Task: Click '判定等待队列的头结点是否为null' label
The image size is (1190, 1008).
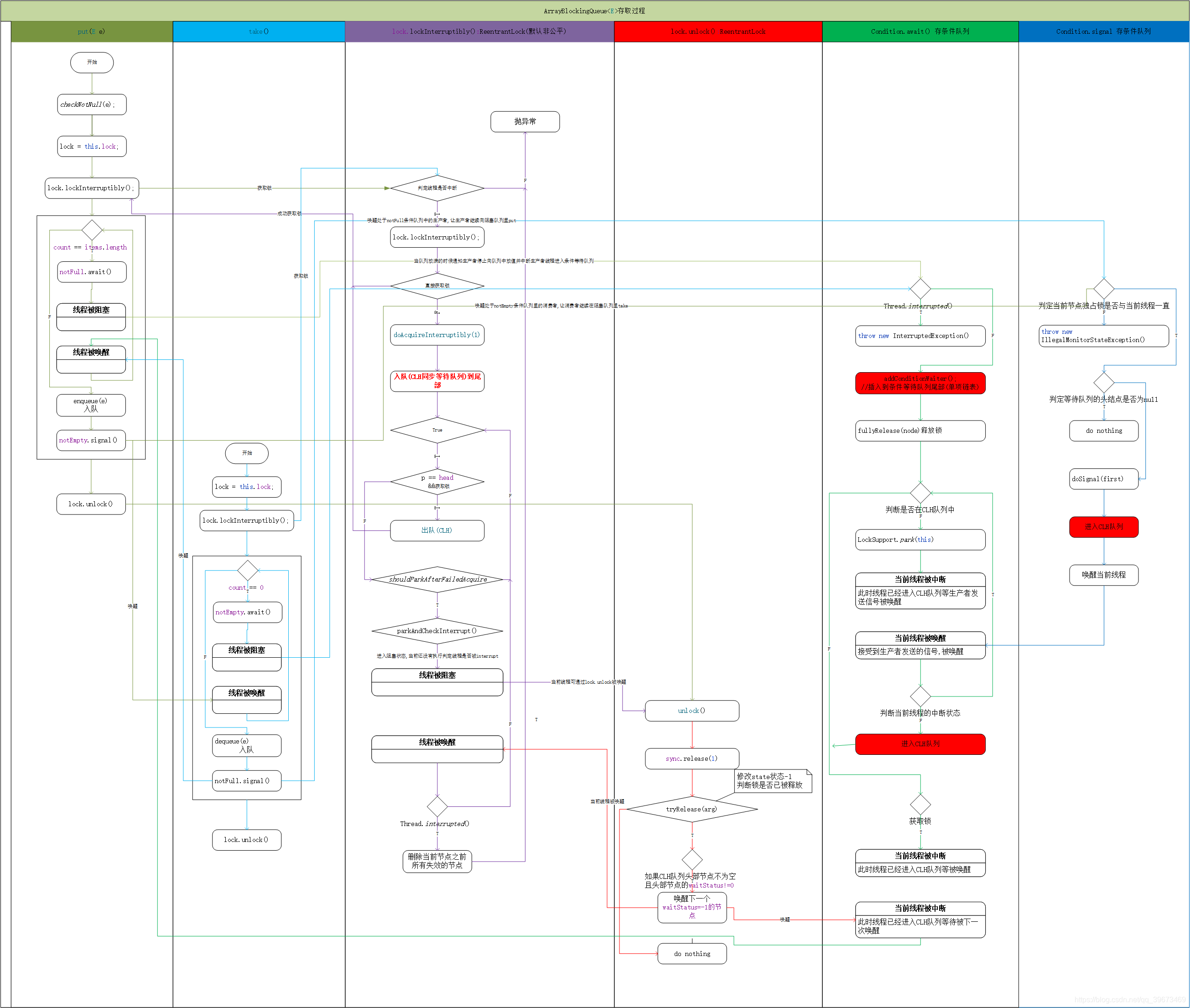Action: pyautogui.click(x=1103, y=400)
